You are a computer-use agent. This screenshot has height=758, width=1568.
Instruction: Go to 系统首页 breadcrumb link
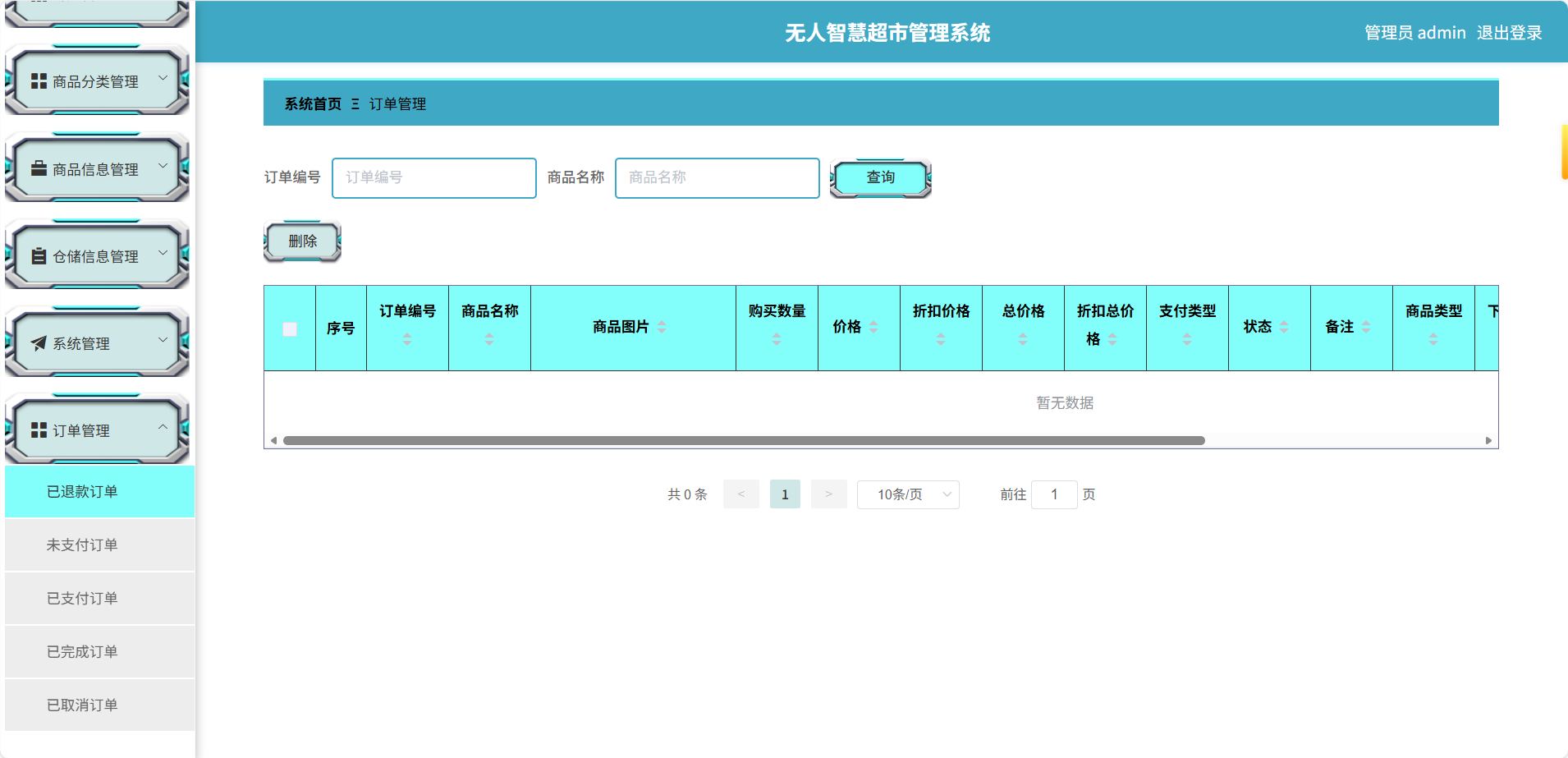(313, 104)
